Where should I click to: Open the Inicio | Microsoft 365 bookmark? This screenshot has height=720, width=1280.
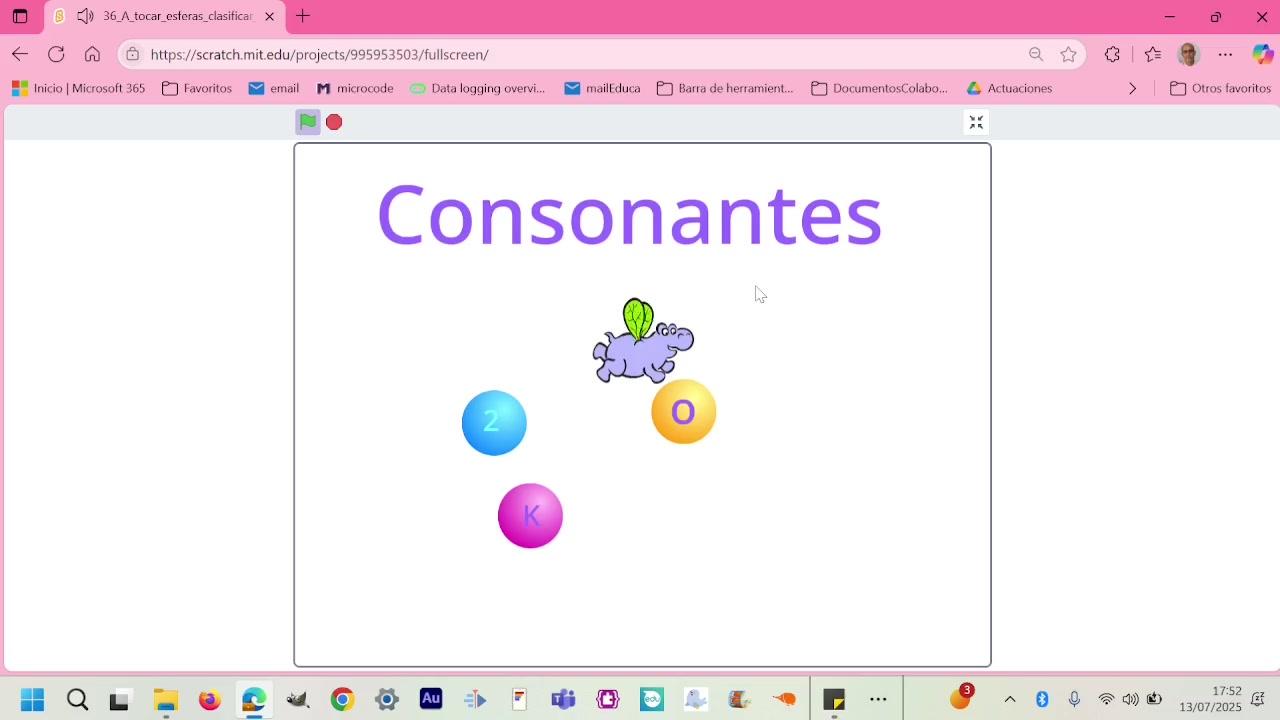[79, 88]
